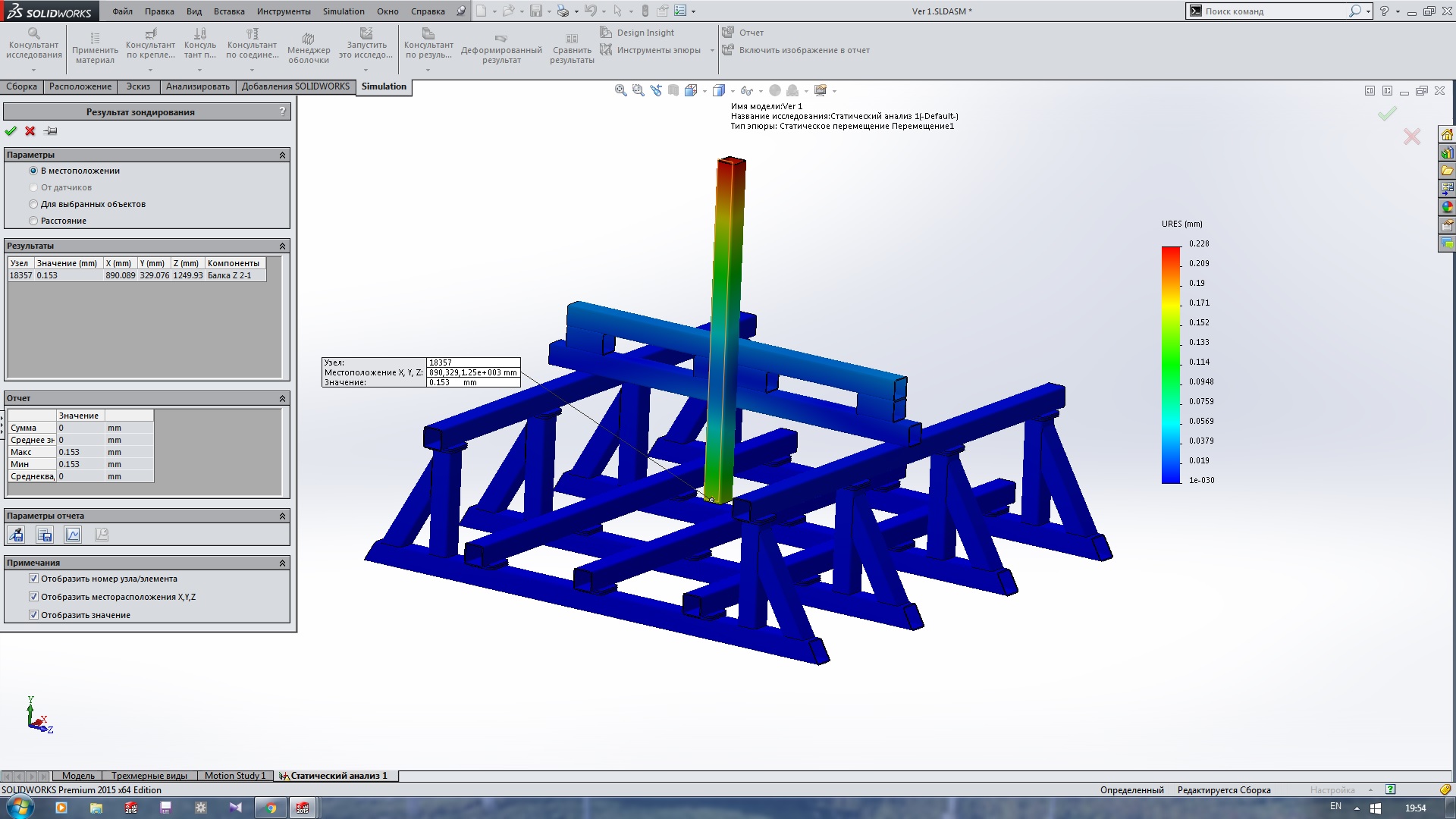Click the pushpin icon in the probe panel

tap(51, 131)
